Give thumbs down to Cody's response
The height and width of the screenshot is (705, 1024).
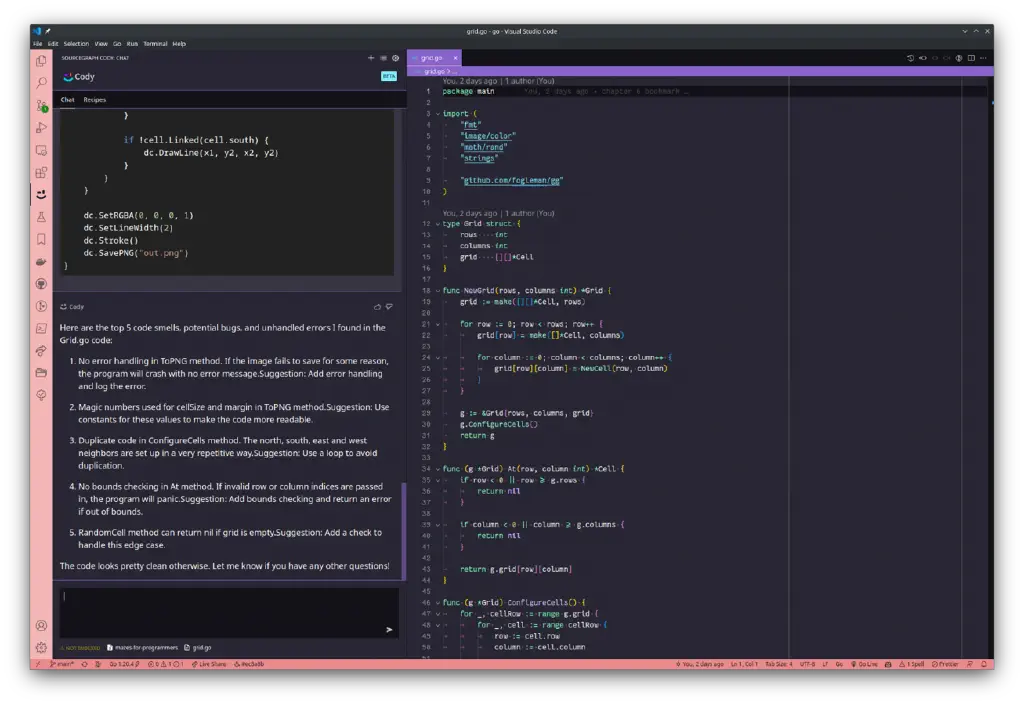coord(389,306)
